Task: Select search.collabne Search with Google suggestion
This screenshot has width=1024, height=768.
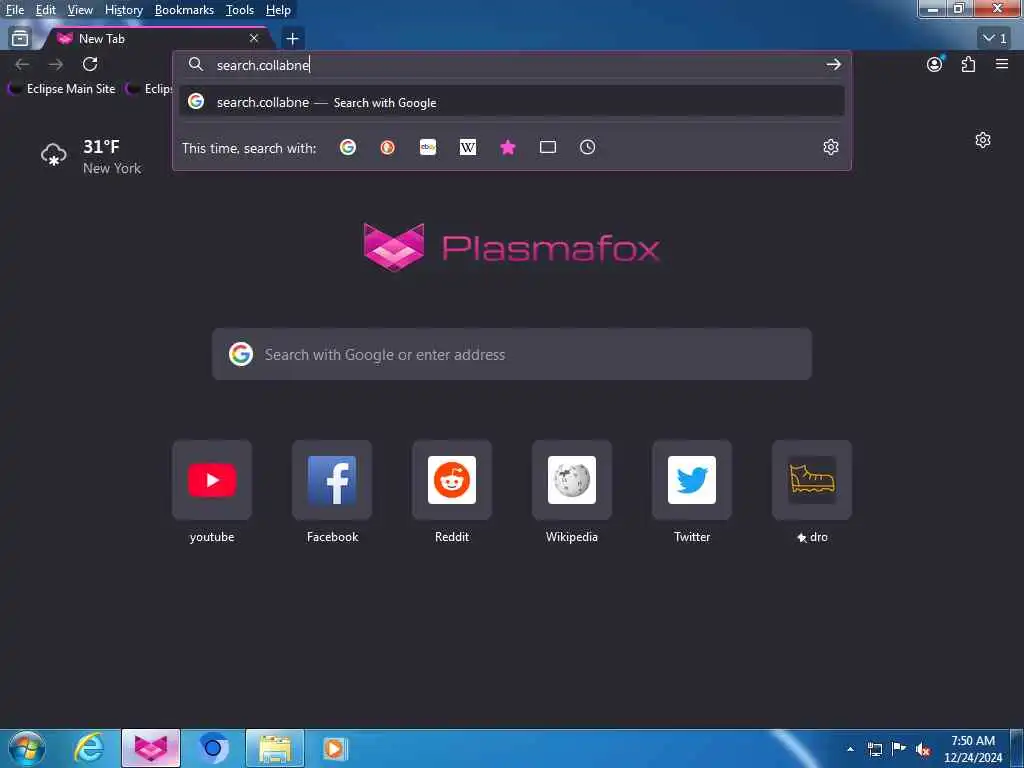Action: 512,102
